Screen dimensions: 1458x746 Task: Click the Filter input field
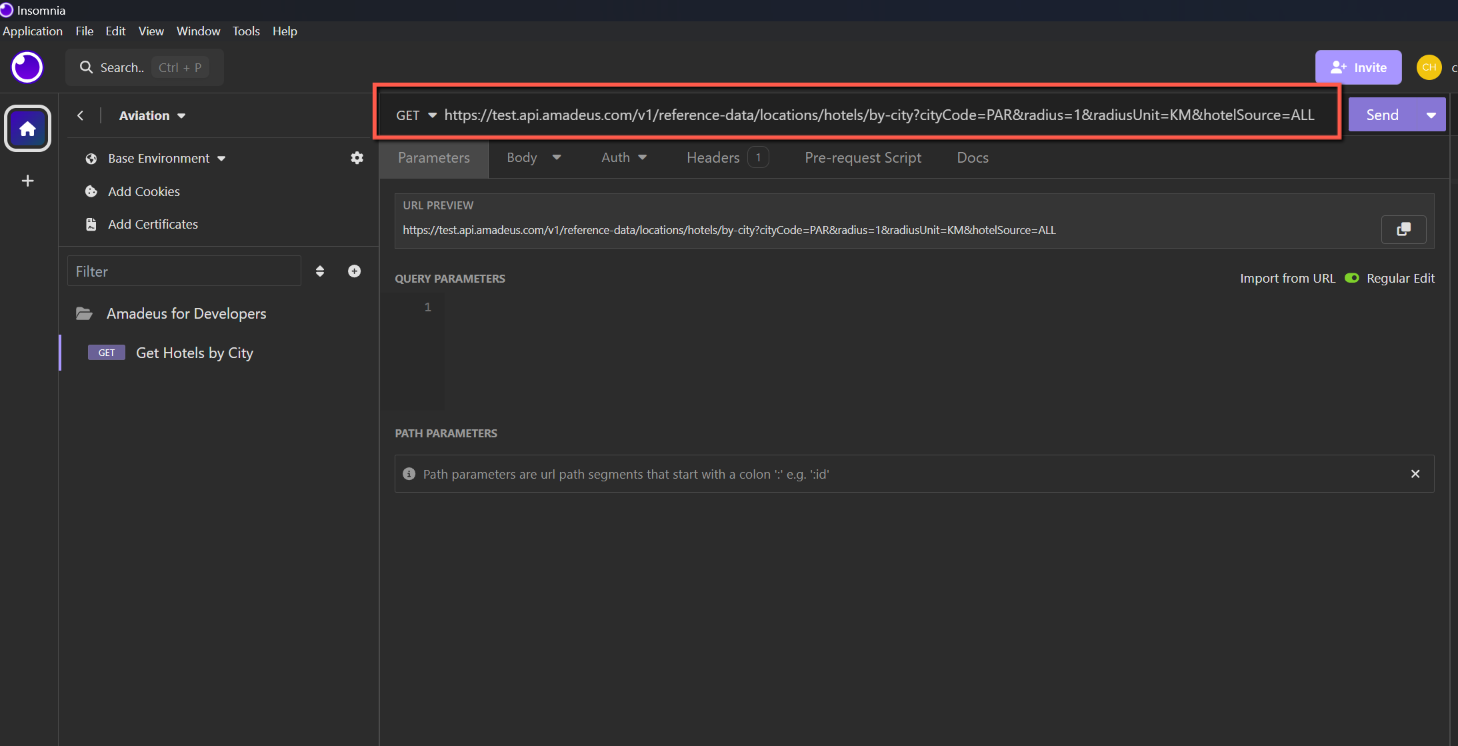(x=184, y=271)
